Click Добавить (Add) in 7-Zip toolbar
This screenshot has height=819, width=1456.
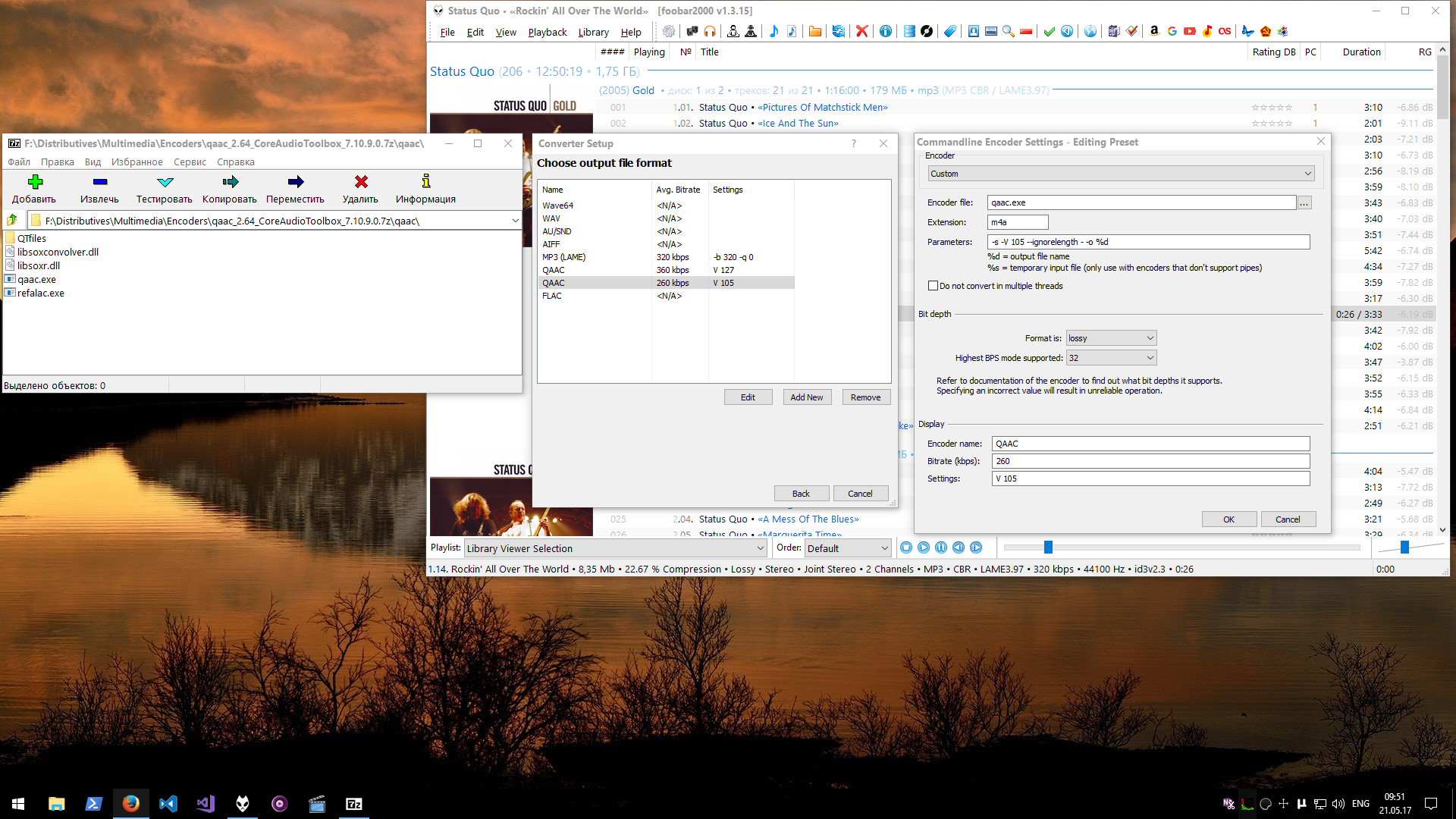click(34, 189)
